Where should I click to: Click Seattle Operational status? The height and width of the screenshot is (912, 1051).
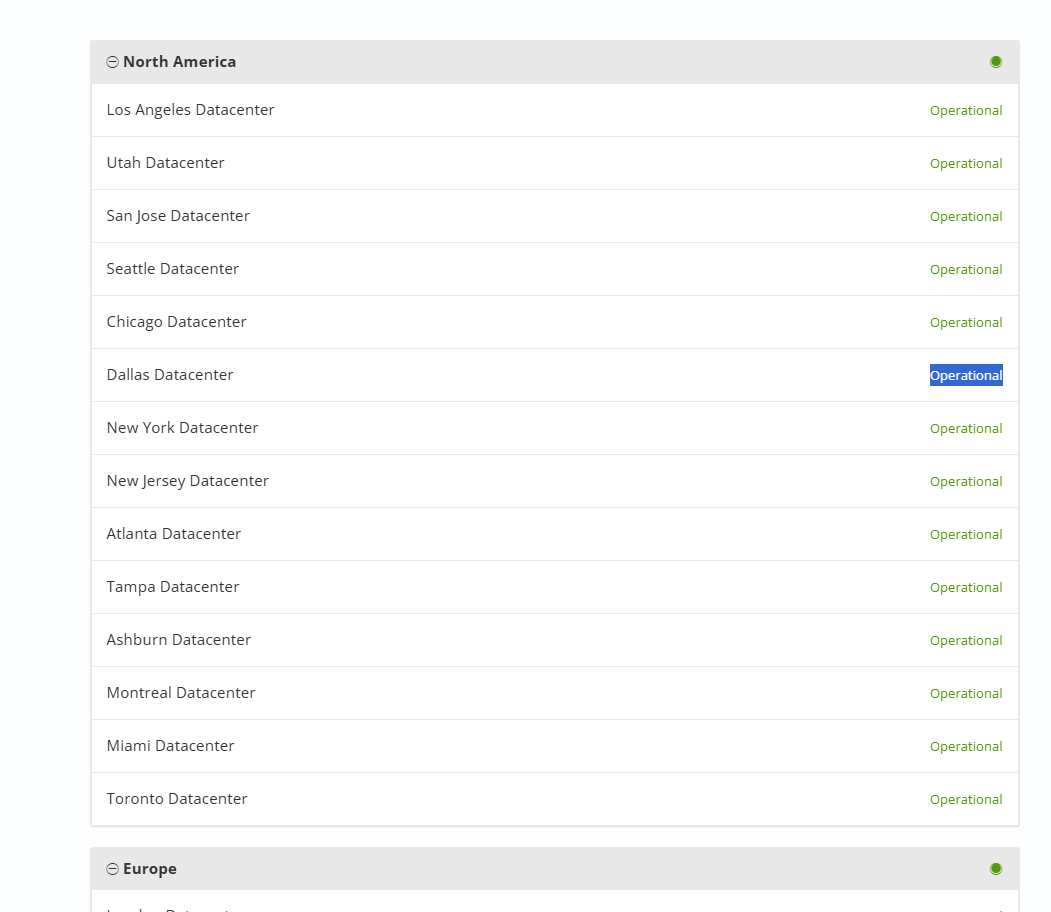click(966, 269)
